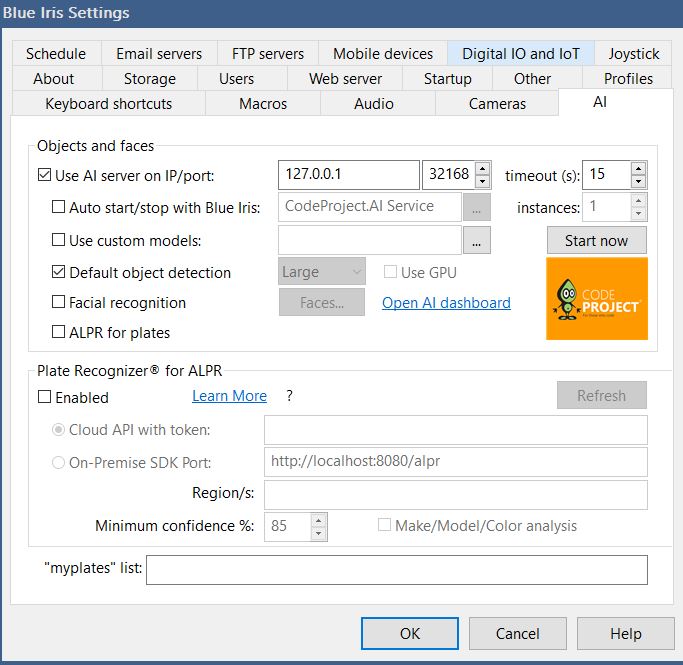The image size is (683, 665).
Task: Click the On-Premise SDK URL field
Action: [456, 462]
